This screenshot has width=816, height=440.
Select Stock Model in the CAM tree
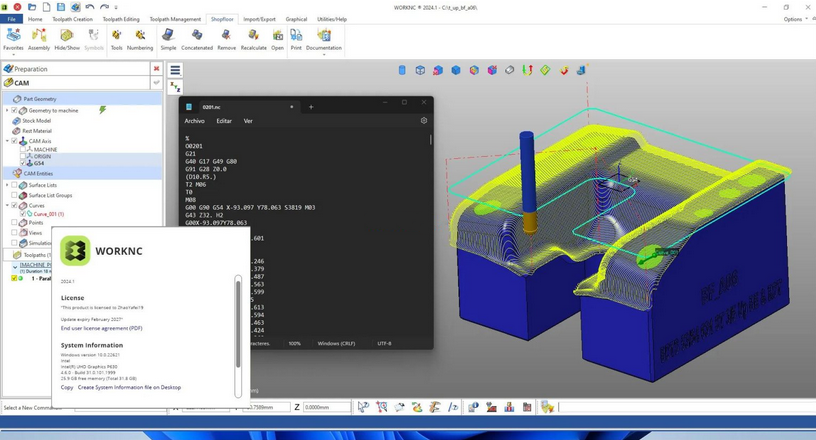[x=36, y=121]
